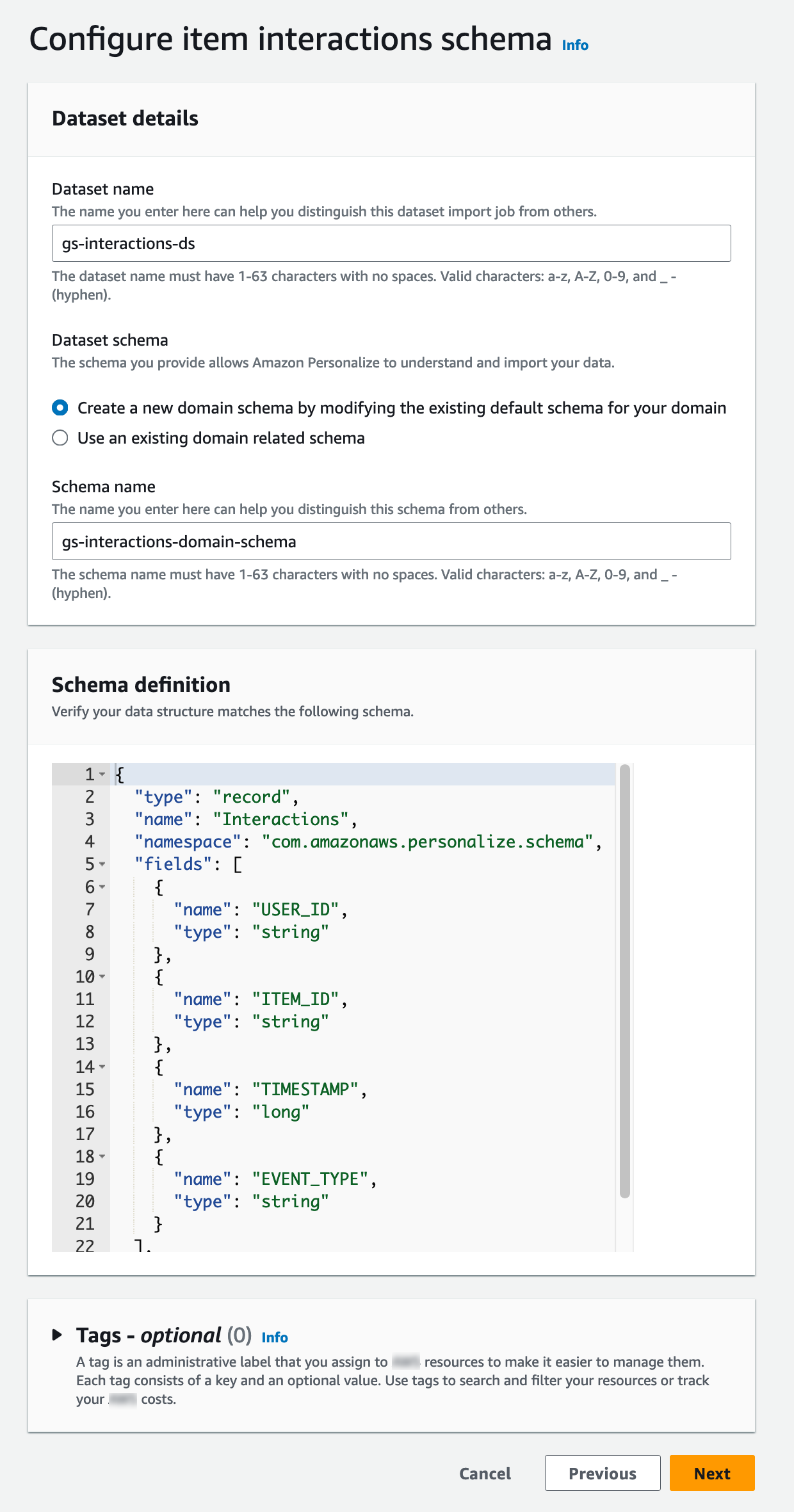Expand the Tags optional section
Image resolution: width=794 pixels, height=1512 pixels.
pyautogui.click(x=58, y=1335)
